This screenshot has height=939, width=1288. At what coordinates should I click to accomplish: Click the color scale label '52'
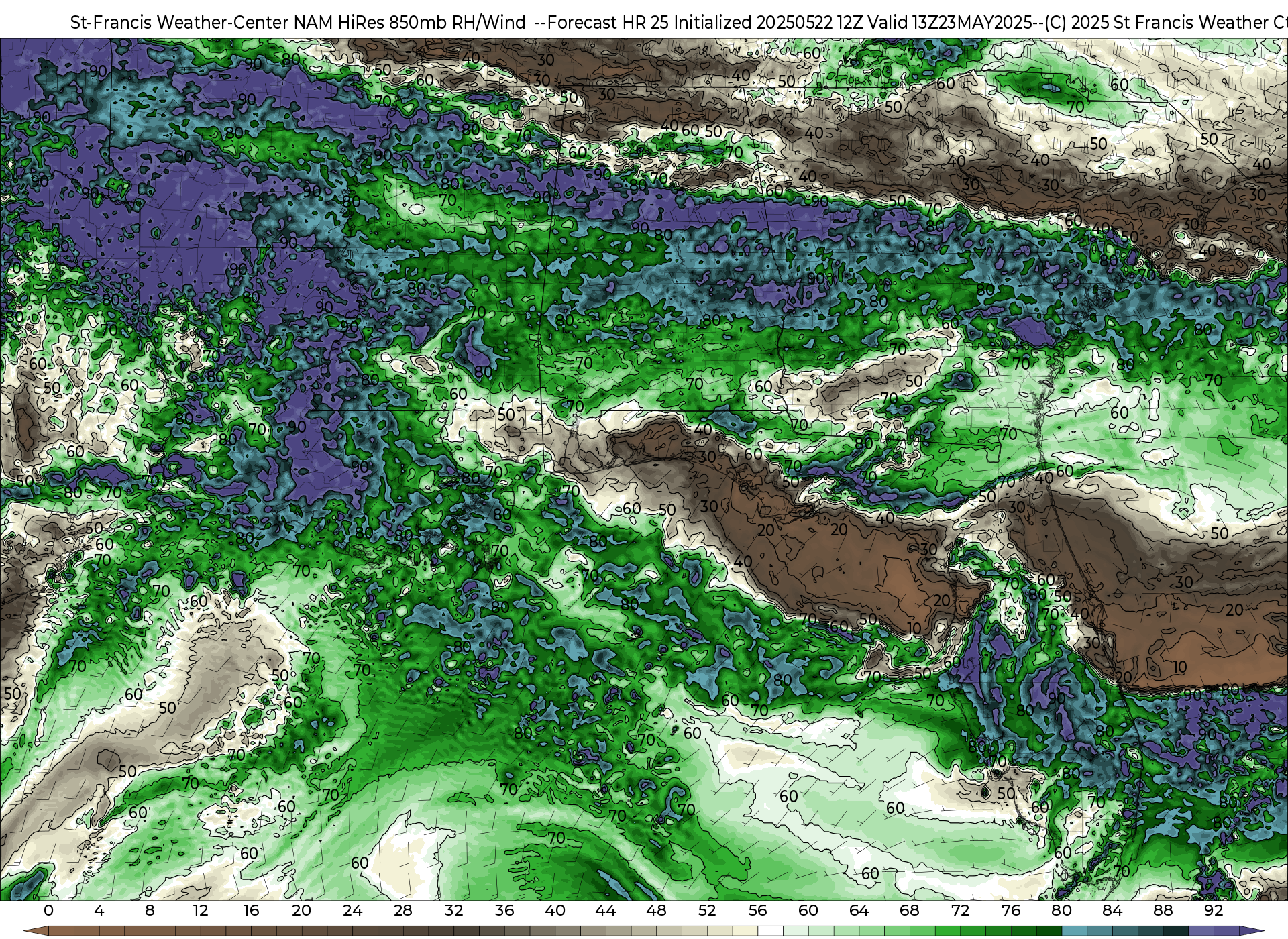click(707, 910)
